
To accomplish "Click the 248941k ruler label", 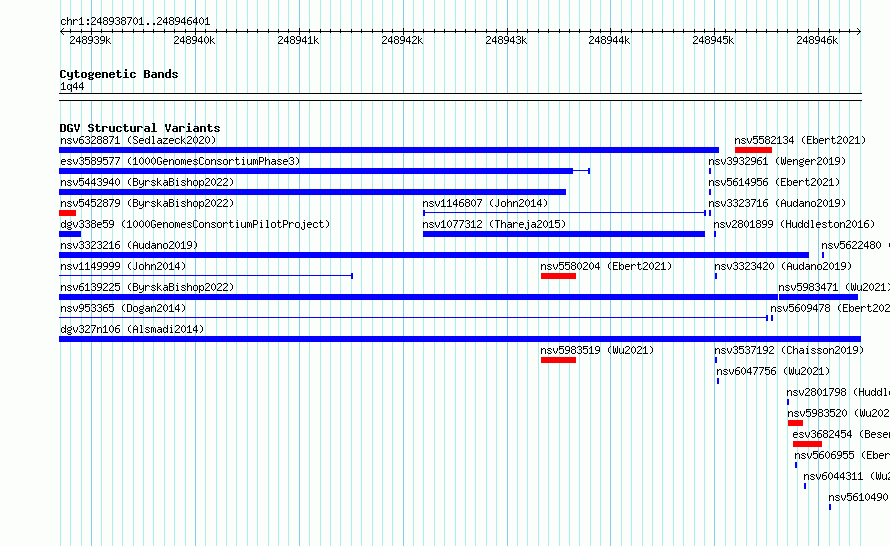I will 298,40.
